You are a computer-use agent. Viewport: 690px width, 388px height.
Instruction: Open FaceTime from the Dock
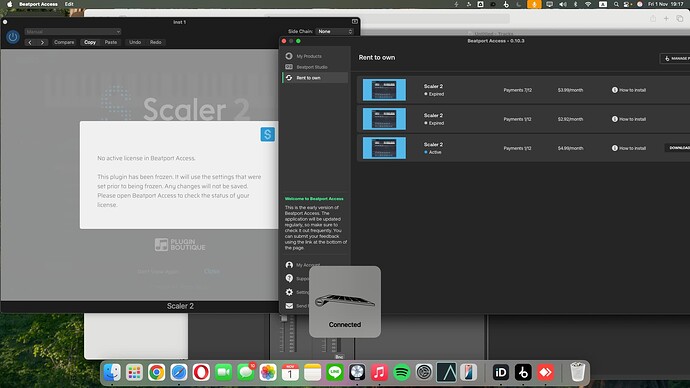click(224, 373)
